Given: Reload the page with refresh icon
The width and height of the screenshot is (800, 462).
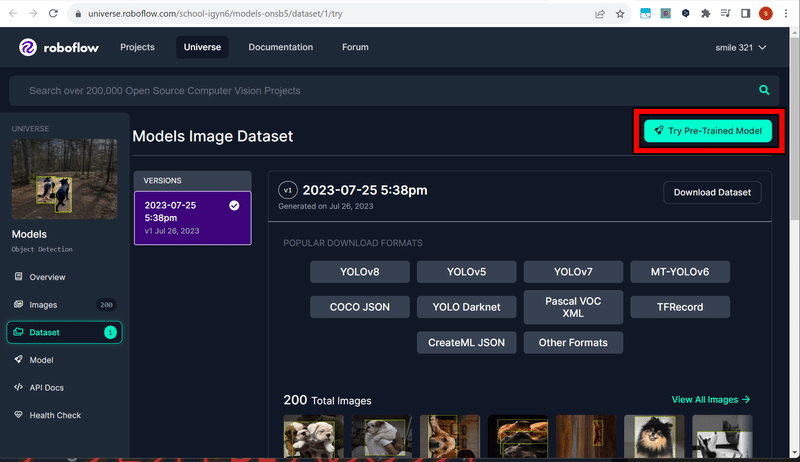Looking at the screenshot, I should [x=53, y=14].
